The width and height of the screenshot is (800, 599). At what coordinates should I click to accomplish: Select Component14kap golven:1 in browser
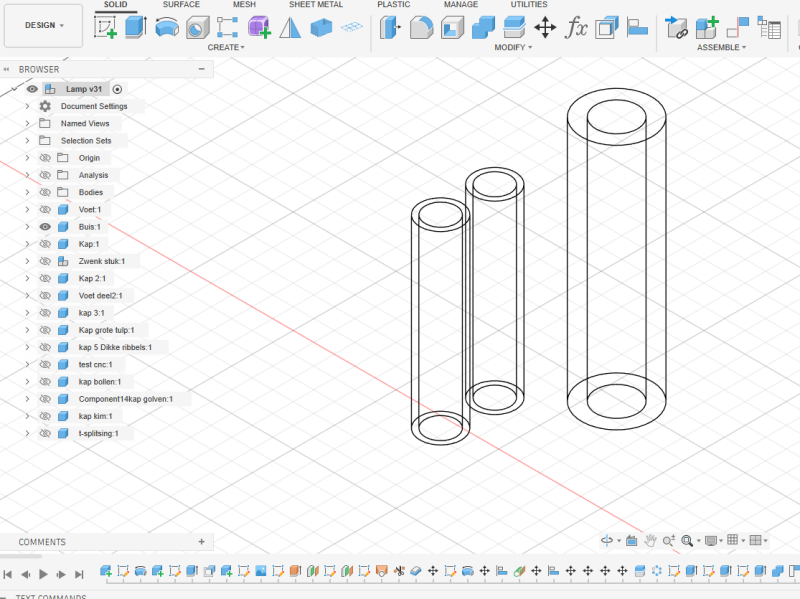(x=126, y=399)
